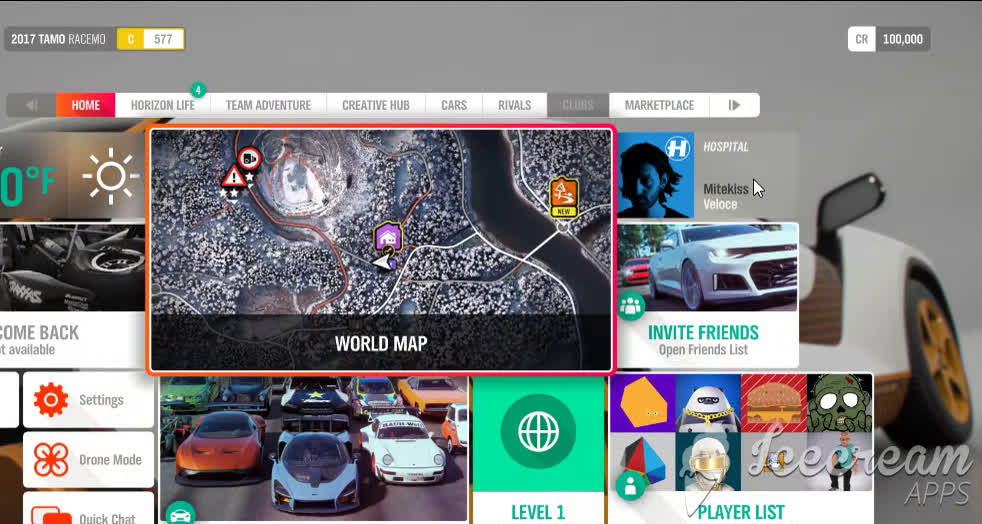Select the Rivals tab

pyautogui.click(x=514, y=105)
